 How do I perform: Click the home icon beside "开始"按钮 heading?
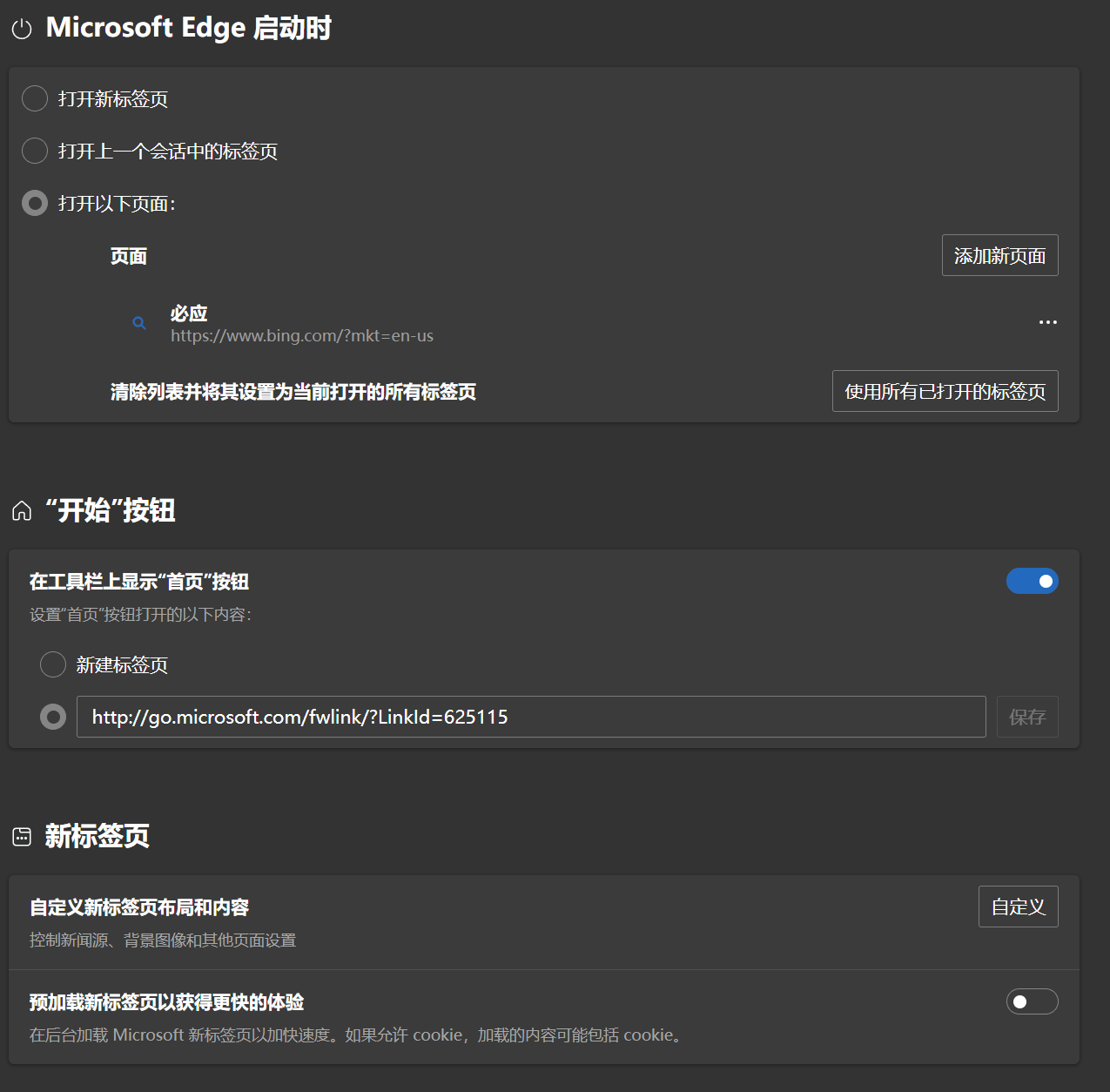[x=22, y=510]
